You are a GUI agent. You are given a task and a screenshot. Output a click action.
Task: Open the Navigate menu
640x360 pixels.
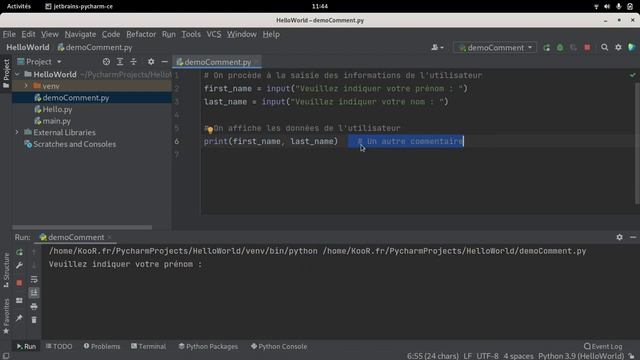pos(80,34)
